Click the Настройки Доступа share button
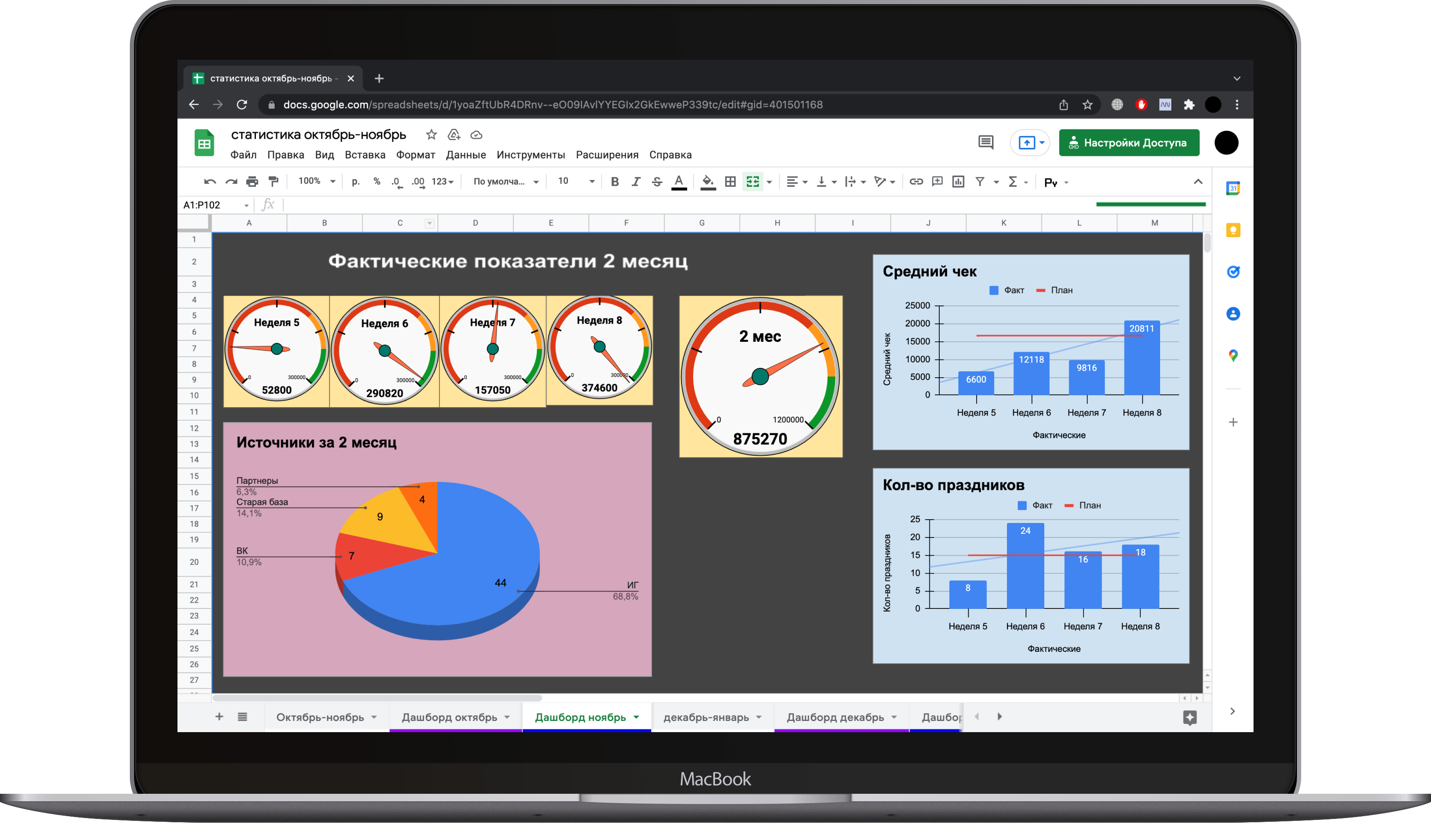Image resolution: width=1431 pixels, height=840 pixels. pos(1128,142)
